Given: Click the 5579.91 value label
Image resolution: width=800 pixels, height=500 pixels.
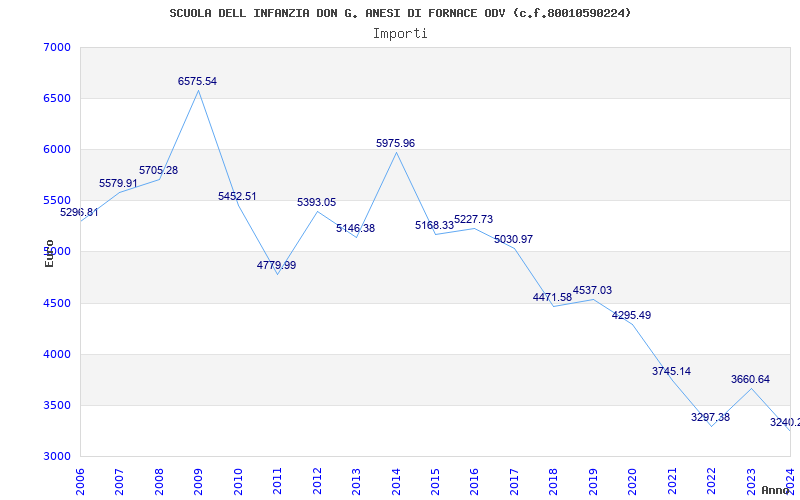Looking at the screenshot, I should 118,183.
